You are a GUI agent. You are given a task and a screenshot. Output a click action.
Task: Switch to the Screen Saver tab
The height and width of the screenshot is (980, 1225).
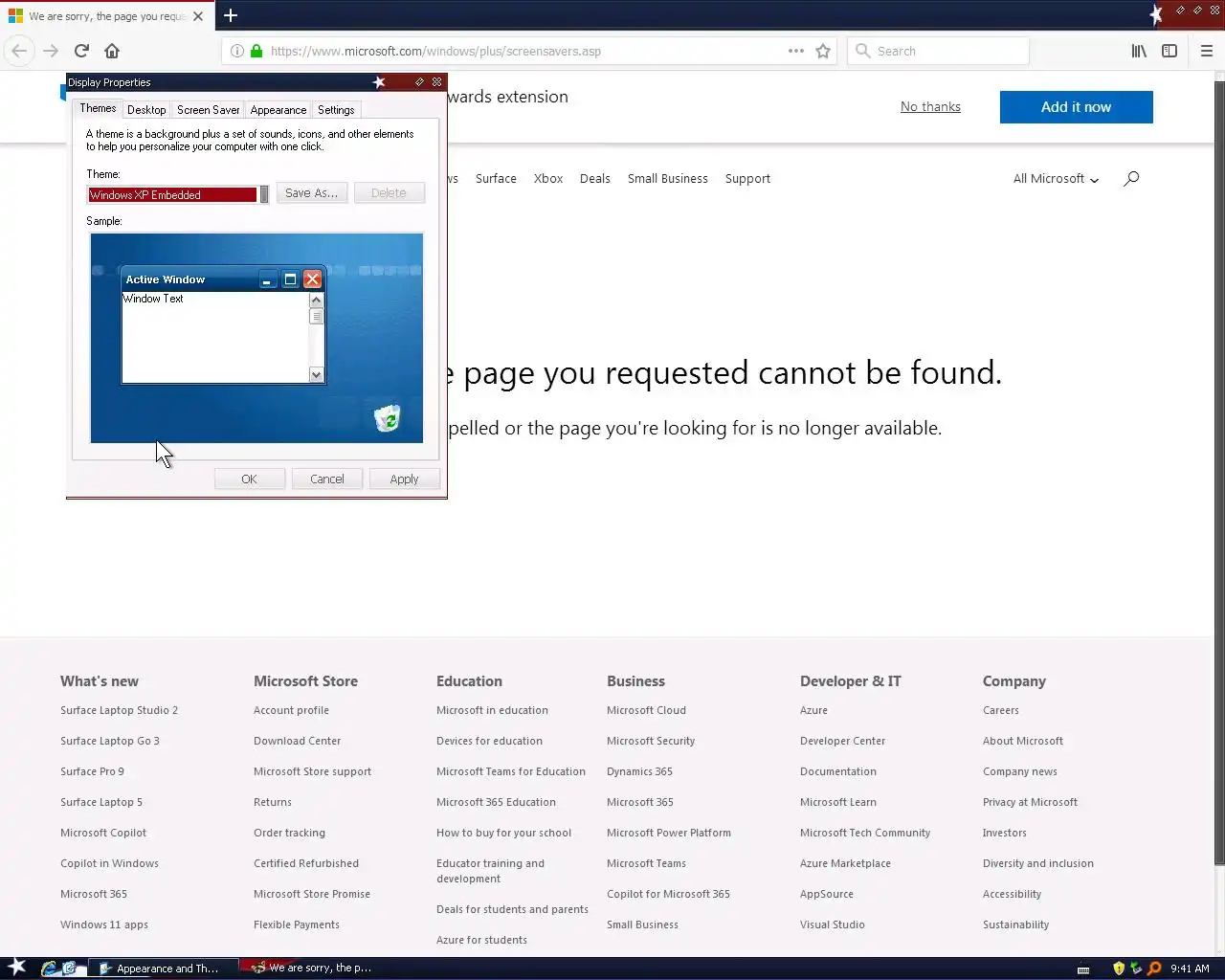coord(208,110)
